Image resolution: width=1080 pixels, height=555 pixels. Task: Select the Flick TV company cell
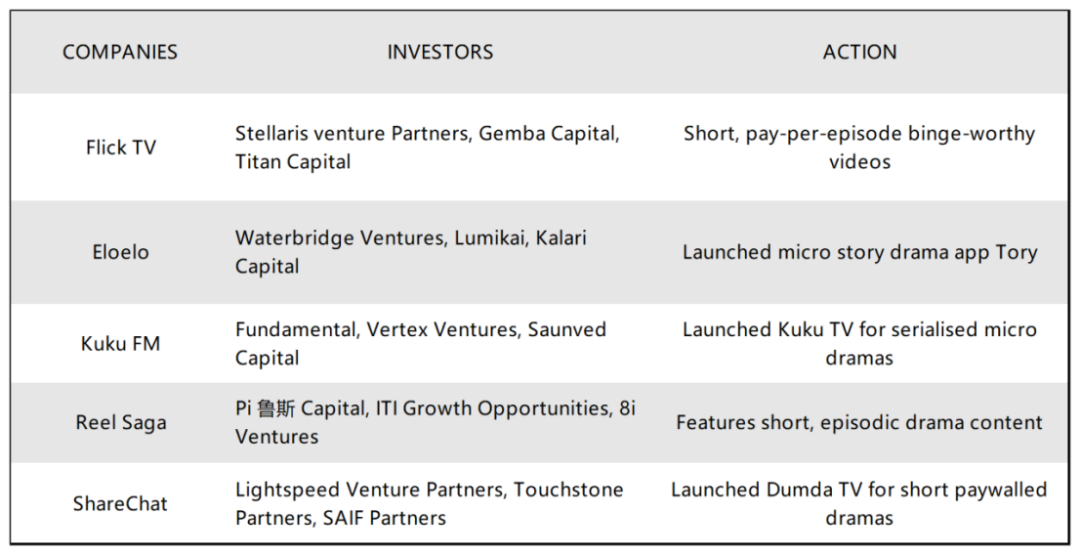(x=120, y=148)
